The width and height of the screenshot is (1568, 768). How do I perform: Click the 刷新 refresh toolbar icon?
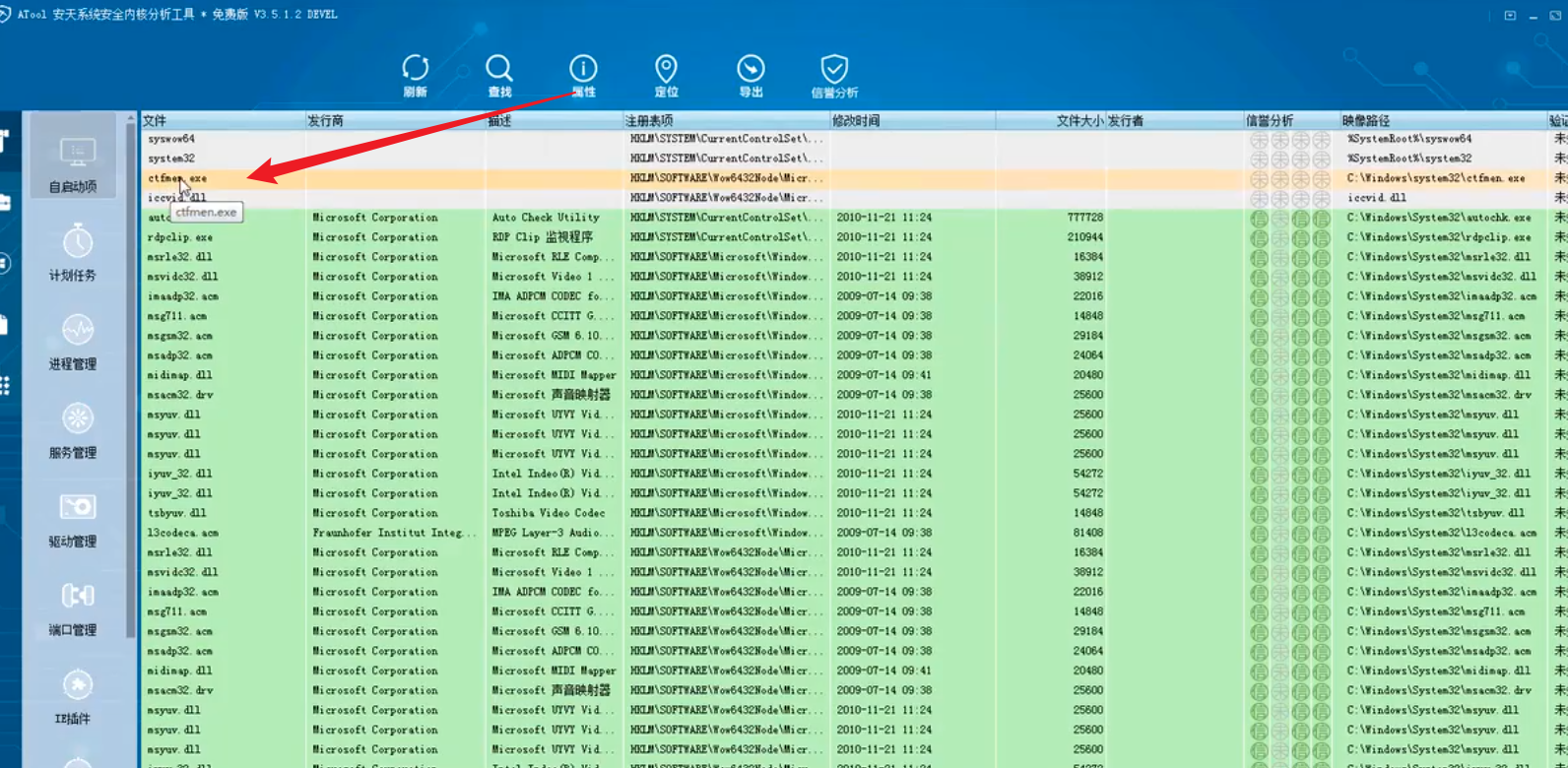click(416, 75)
